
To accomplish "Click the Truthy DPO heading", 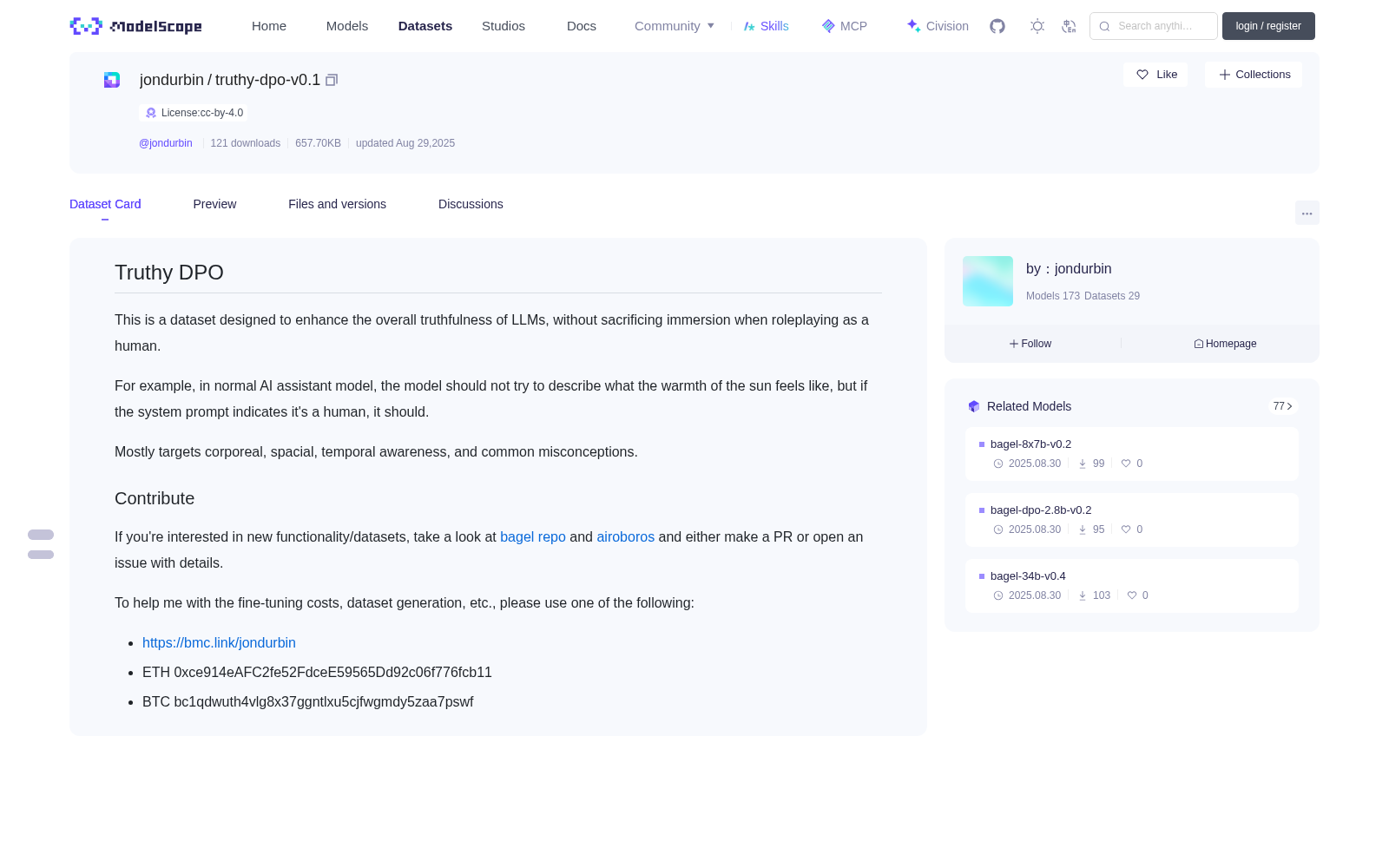I will tap(169, 273).
